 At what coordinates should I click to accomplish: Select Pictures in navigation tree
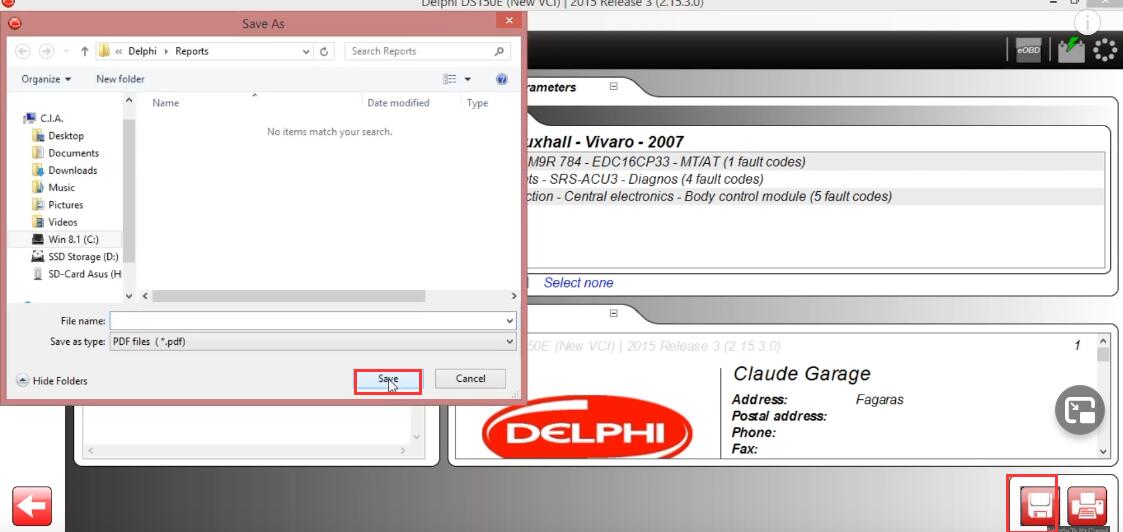(x=58, y=205)
